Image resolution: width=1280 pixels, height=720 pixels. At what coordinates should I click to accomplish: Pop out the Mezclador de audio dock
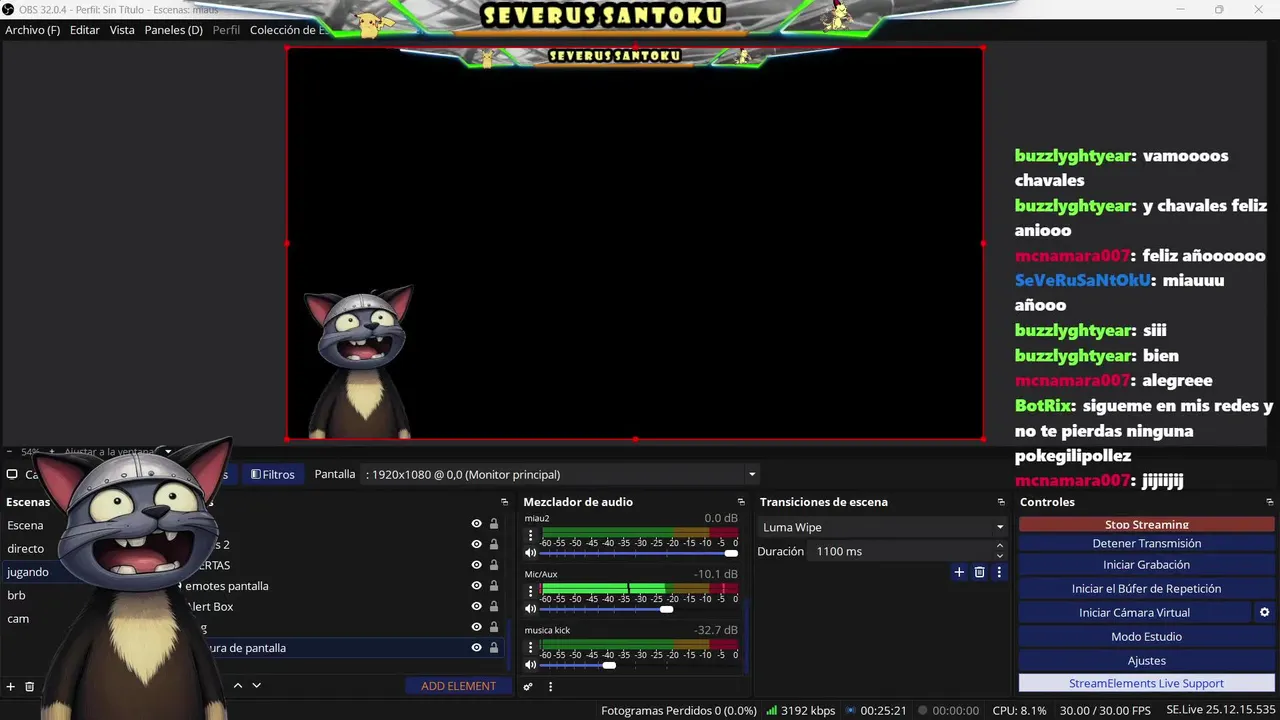[x=741, y=502]
